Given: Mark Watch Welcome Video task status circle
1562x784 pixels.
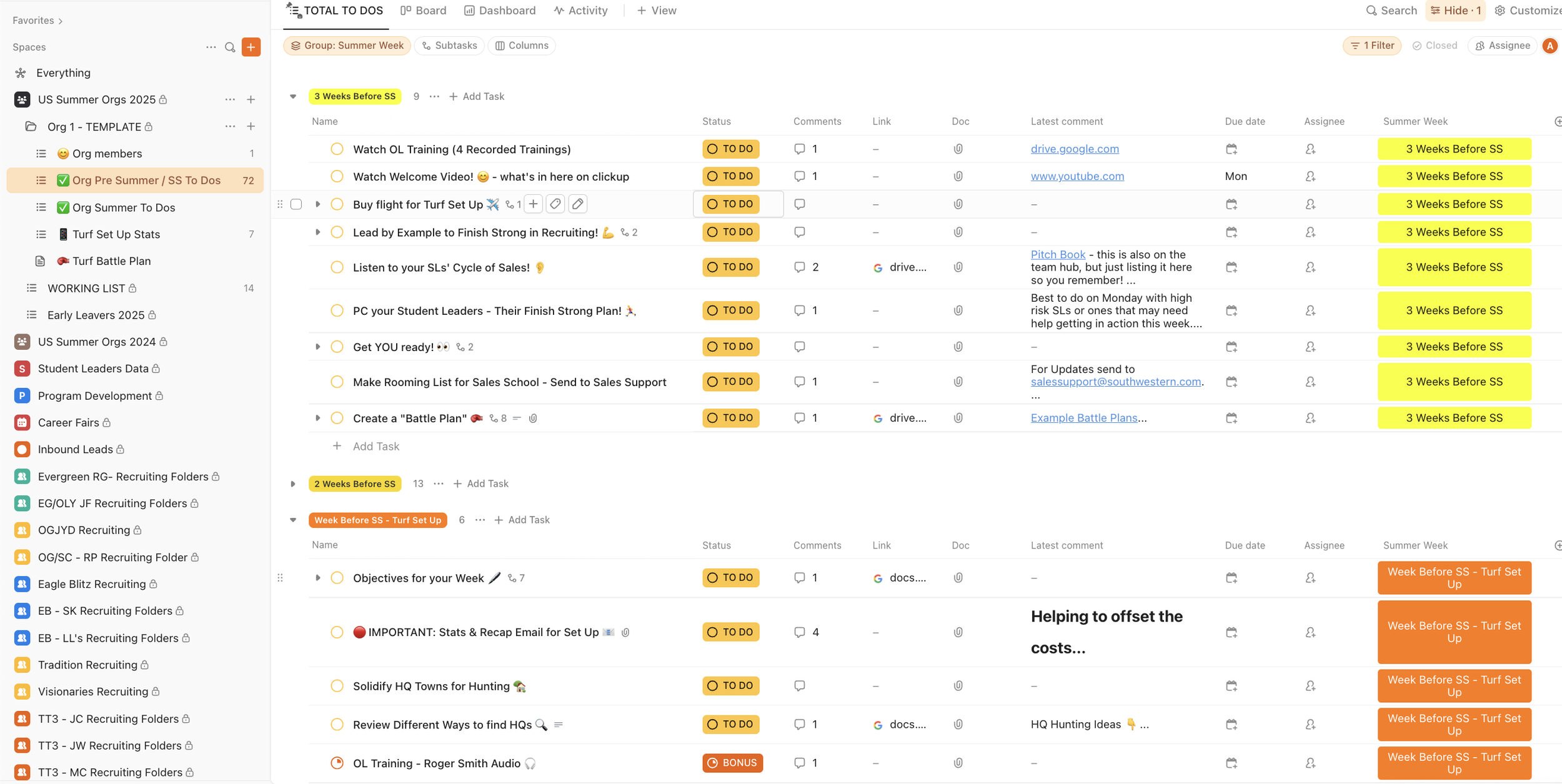Looking at the screenshot, I should tap(337, 177).
